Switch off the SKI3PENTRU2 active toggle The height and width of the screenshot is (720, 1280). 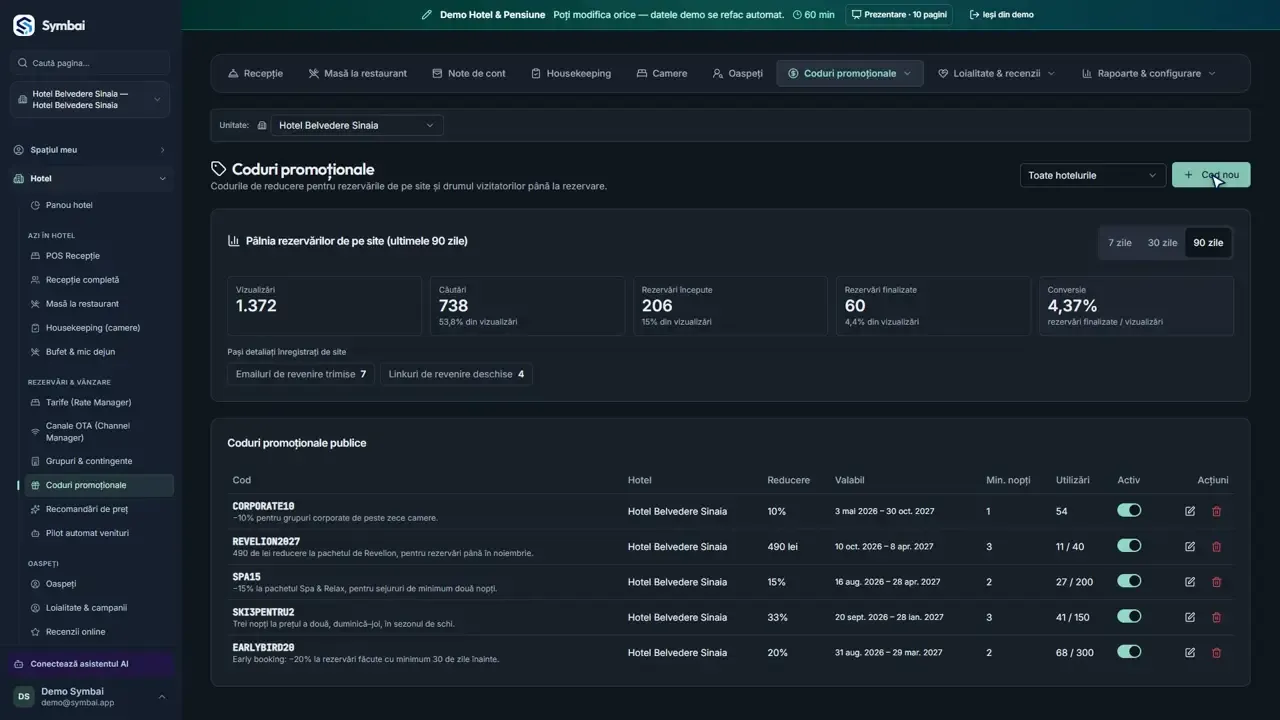click(x=1129, y=616)
